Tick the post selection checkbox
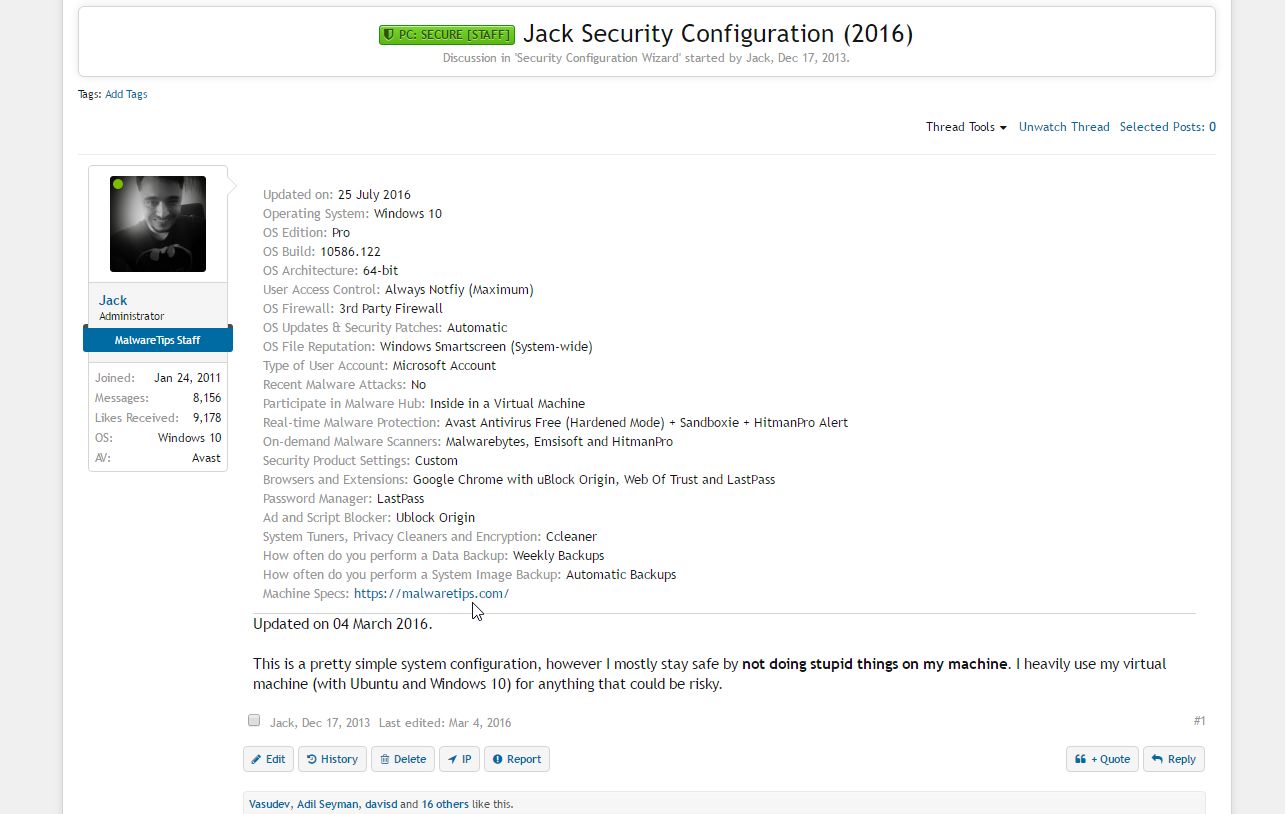Screen dimensions: 1285x814 [254, 720]
